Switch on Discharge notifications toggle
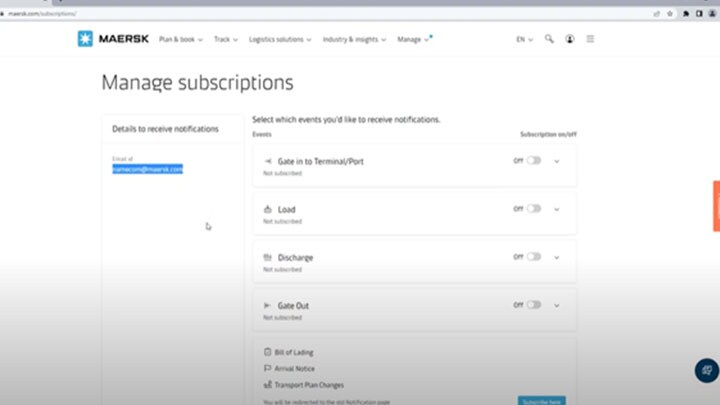The image size is (720, 405). point(534,257)
